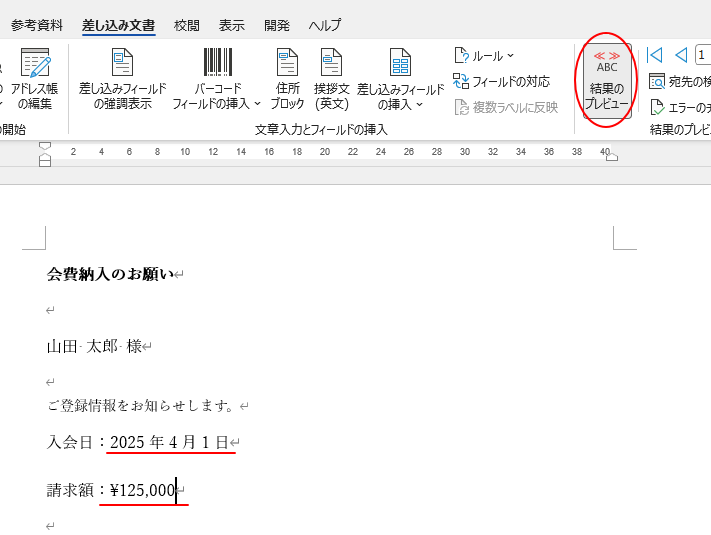
Task: Click the 文章入力とフィールドの挿入 group label
Action: [x=321, y=130]
